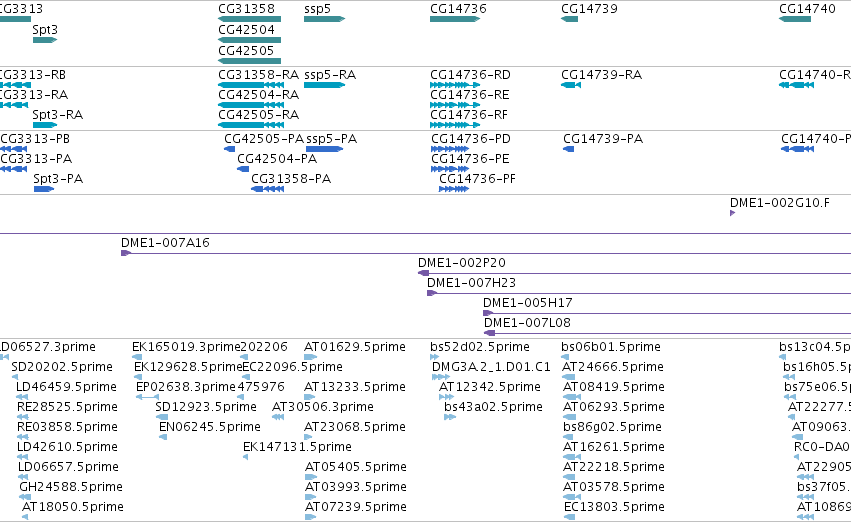Select protein CG3313-PB

(14, 149)
